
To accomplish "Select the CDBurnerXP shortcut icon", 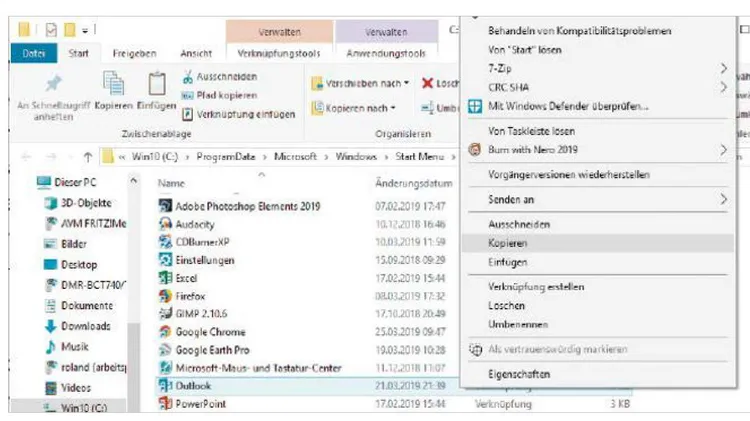I will point(165,242).
